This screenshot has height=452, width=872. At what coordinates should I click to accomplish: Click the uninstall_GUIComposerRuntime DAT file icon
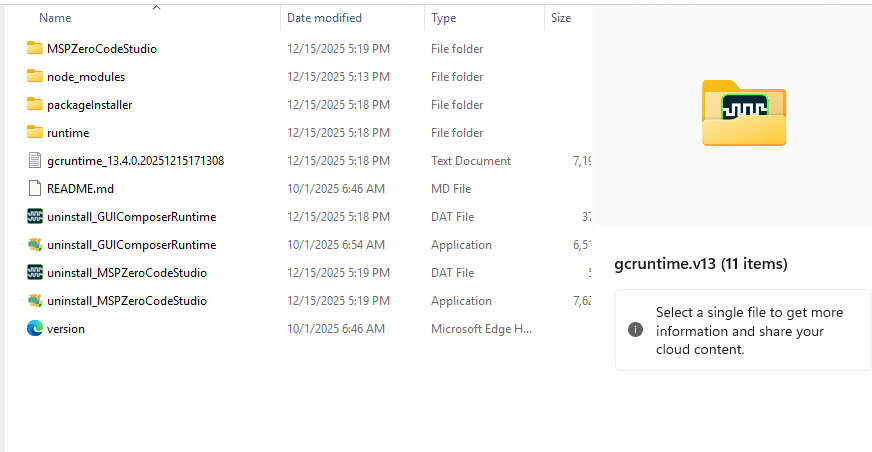click(x=35, y=216)
